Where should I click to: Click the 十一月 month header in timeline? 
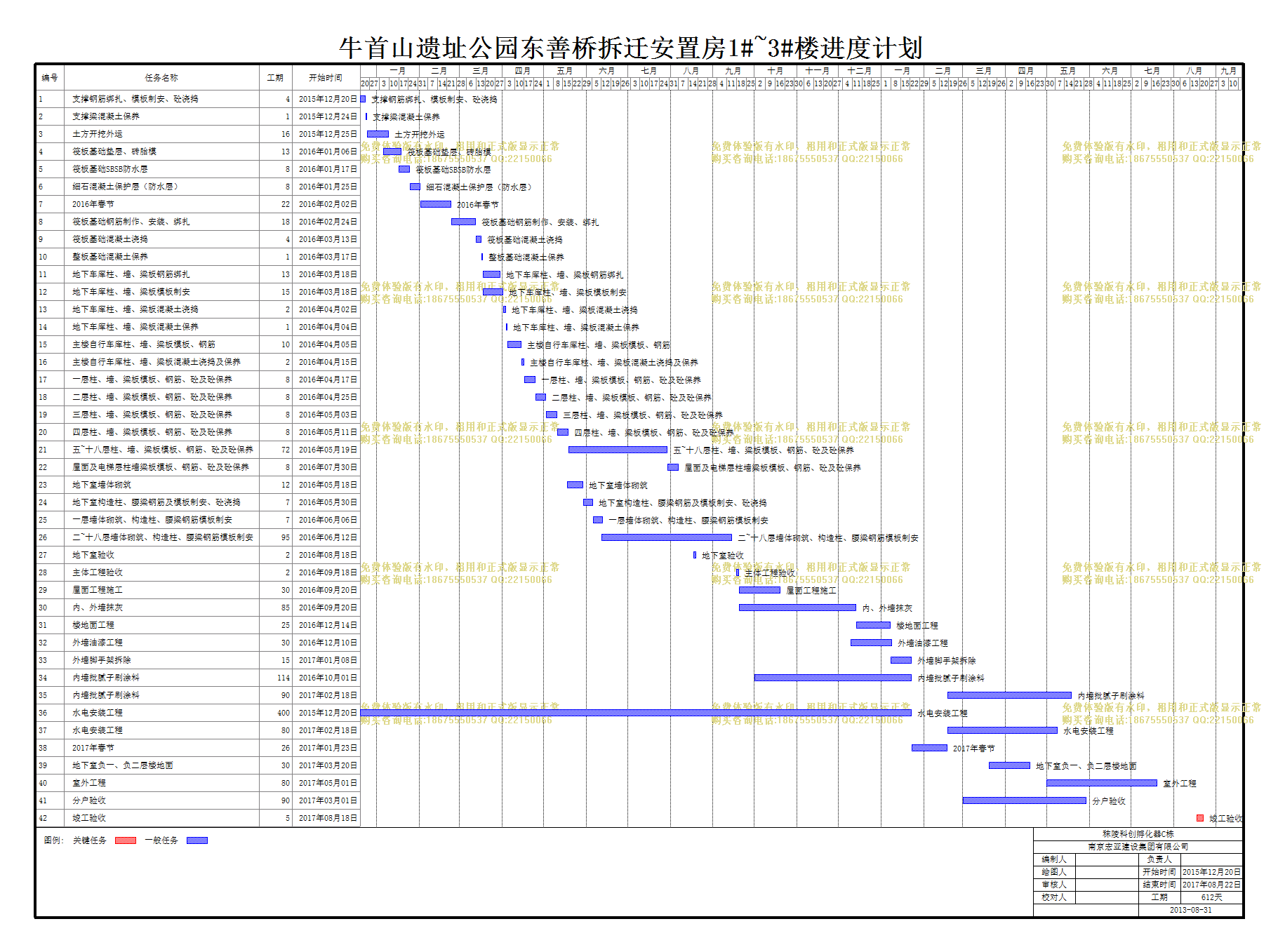[x=817, y=71]
